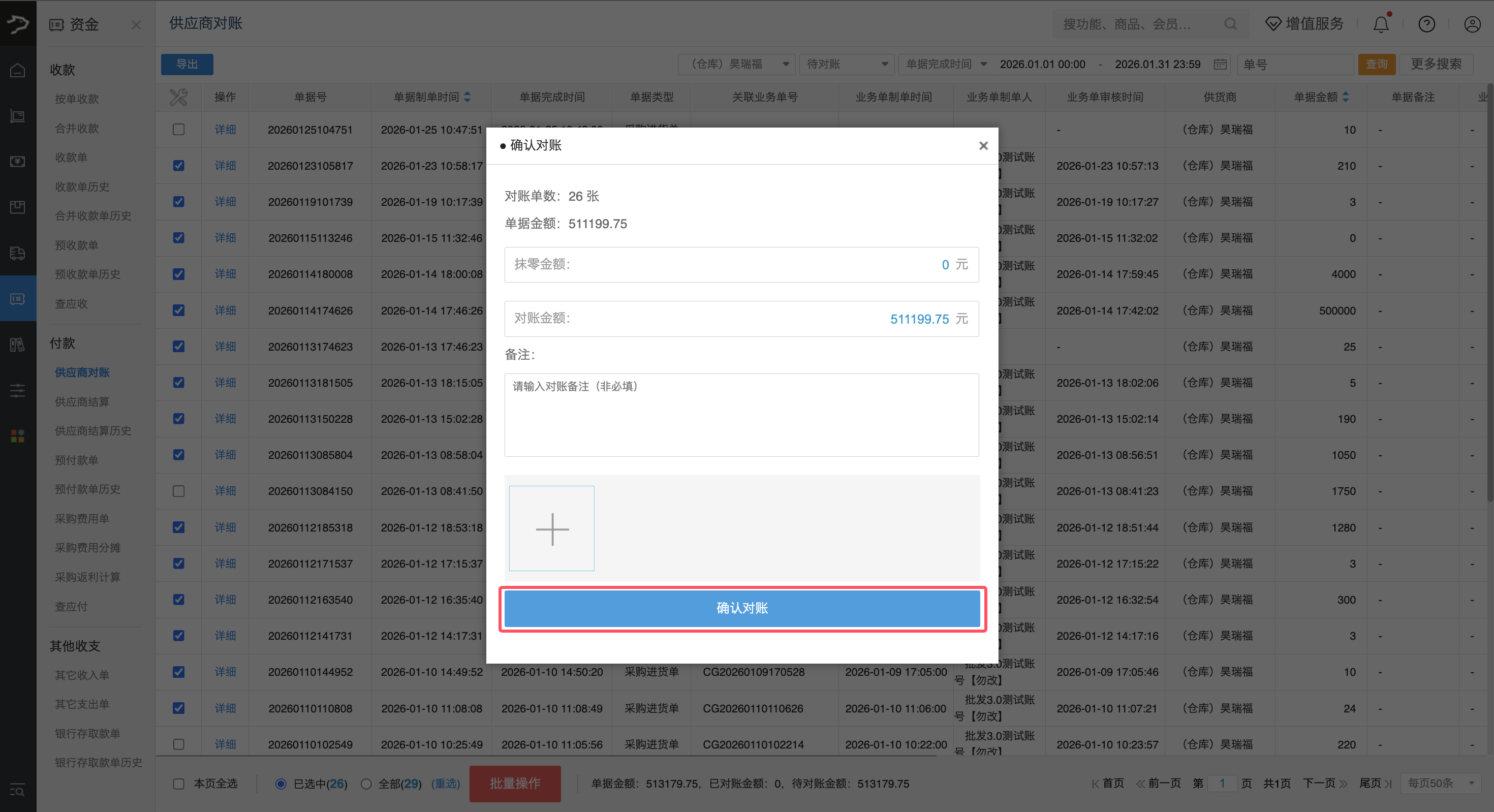Image resolution: width=1494 pixels, height=812 pixels.
Task: Click the column settings wrench icon
Action: pos(178,97)
